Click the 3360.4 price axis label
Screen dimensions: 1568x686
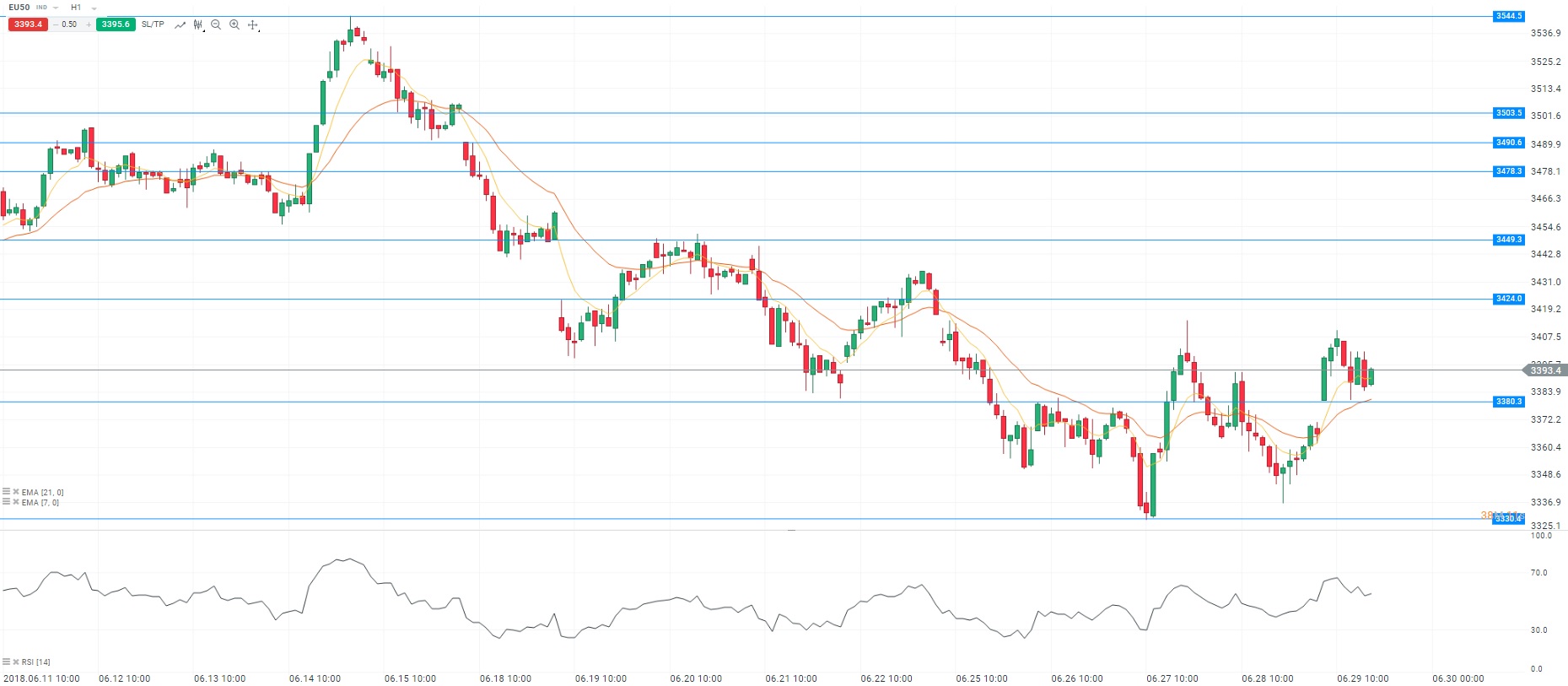click(1545, 447)
